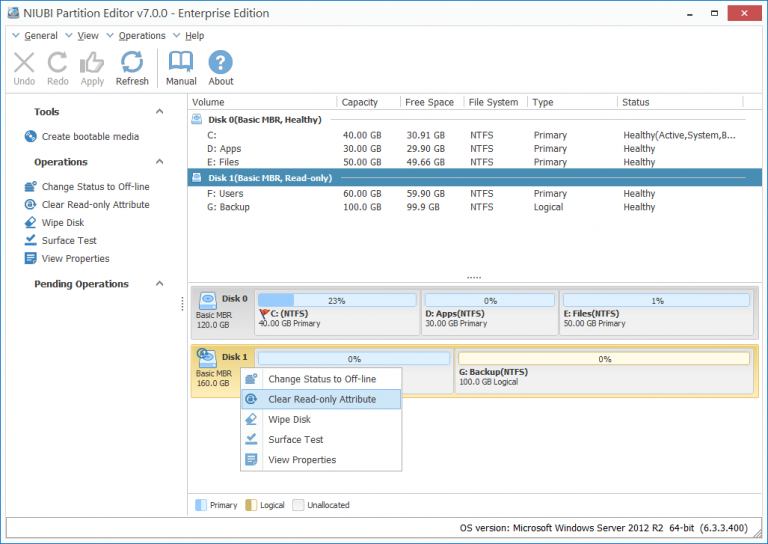Click Disk 1 drive icon in disk map
Screen dimensions: 768x544
pyautogui.click(x=207, y=357)
